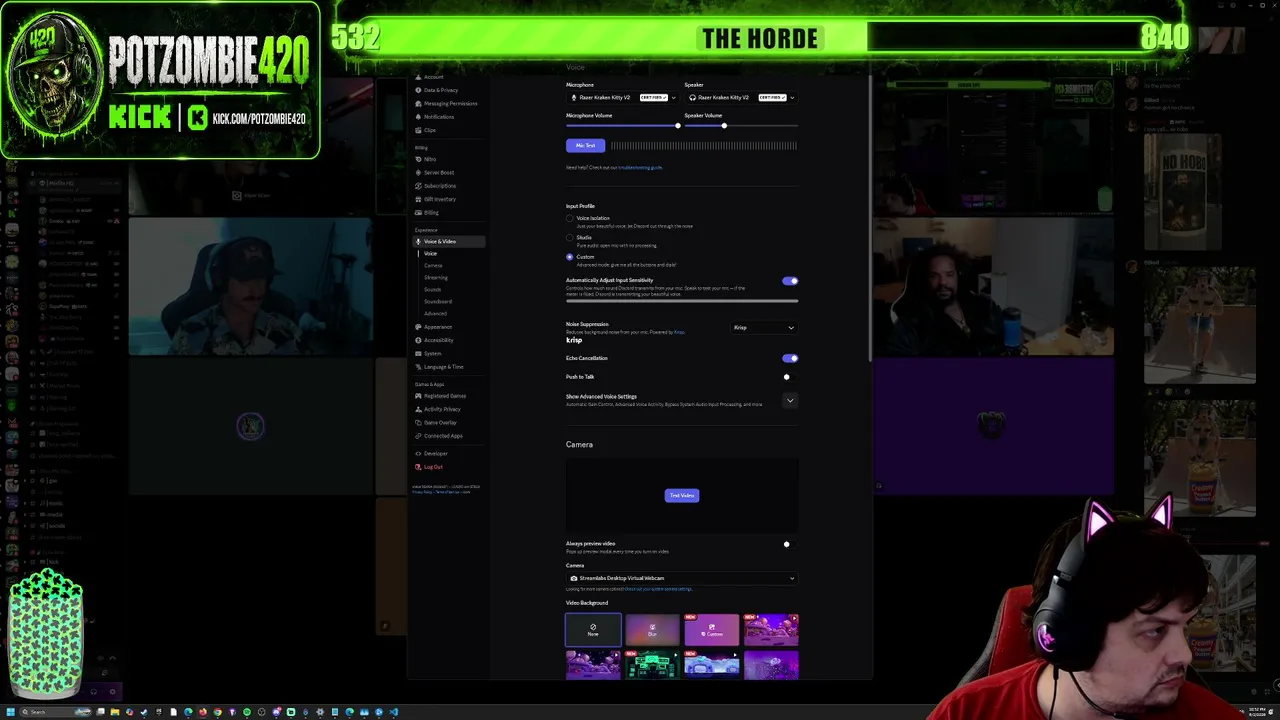
Task: Toggle Automatically Adjust Input Sensitivity
Action: 790,281
